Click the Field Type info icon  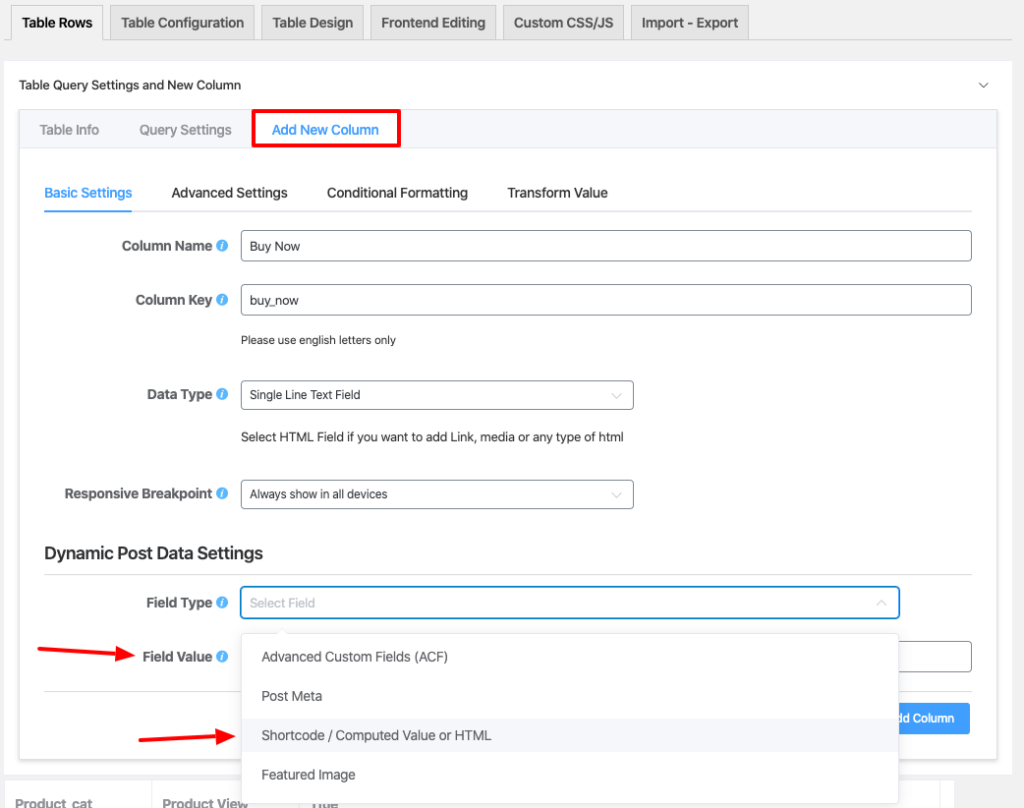coord(222,603)
